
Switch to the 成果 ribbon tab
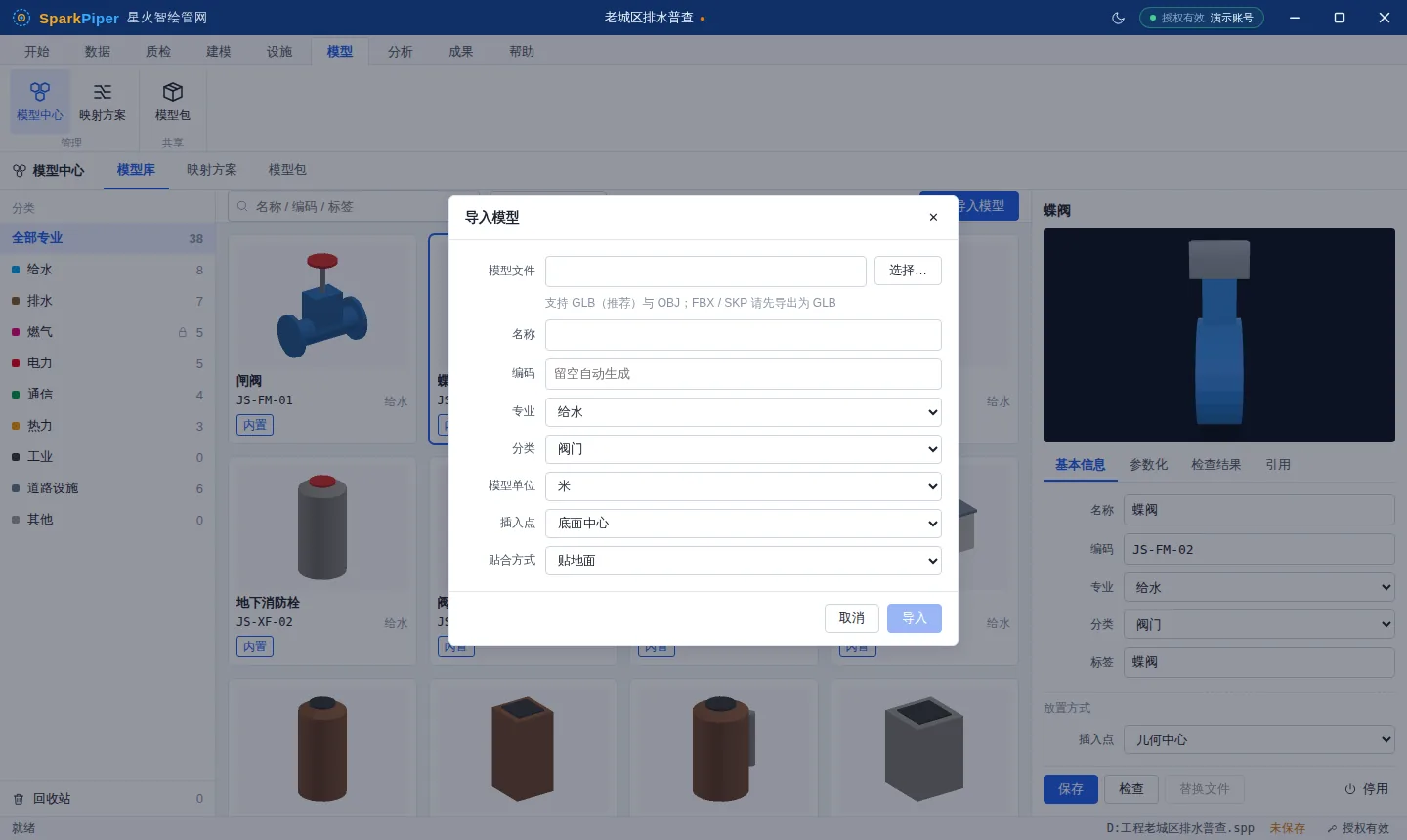pyautogui.click(x=461, y=52)
